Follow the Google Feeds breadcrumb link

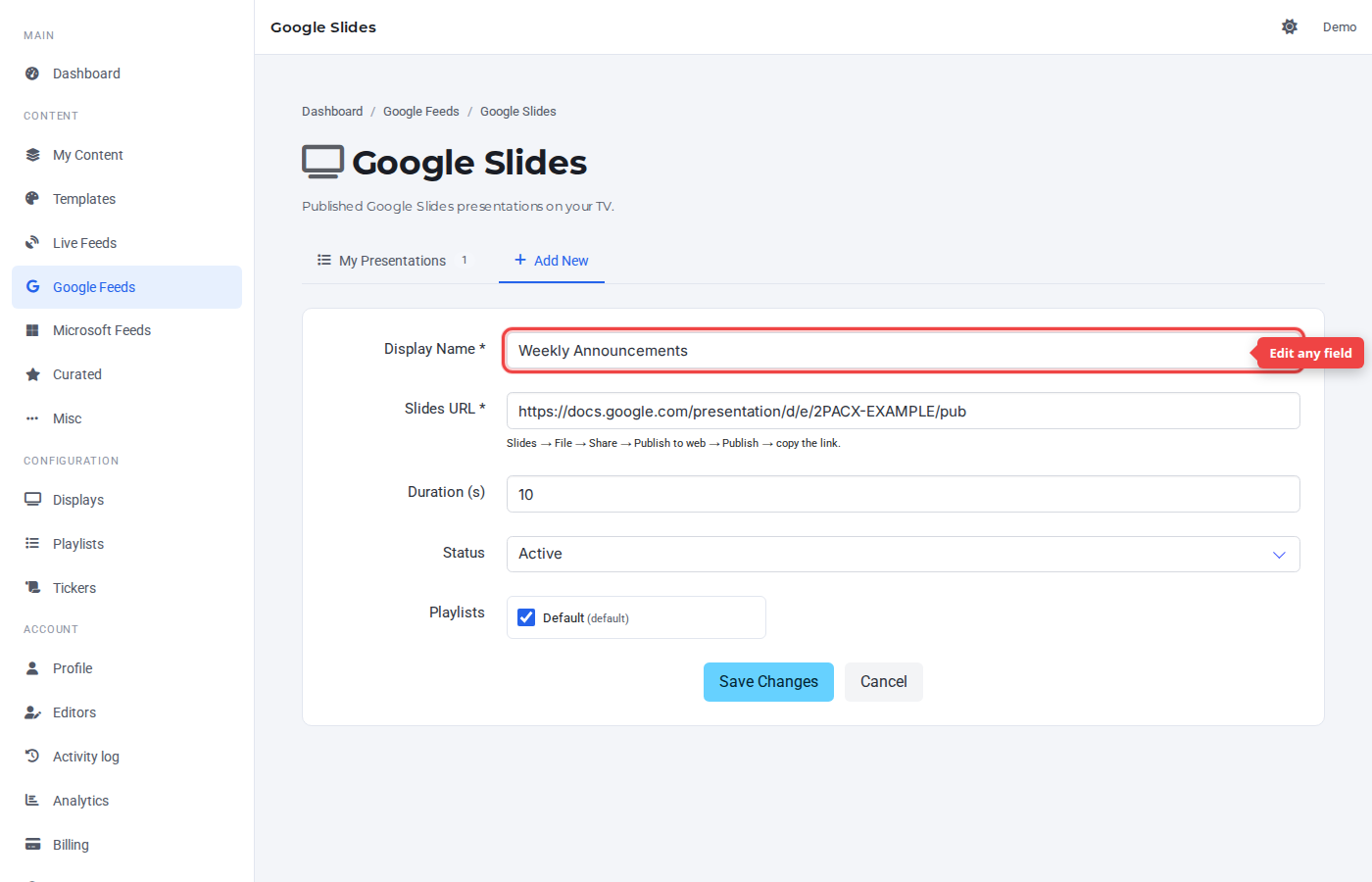coord(421,112)
